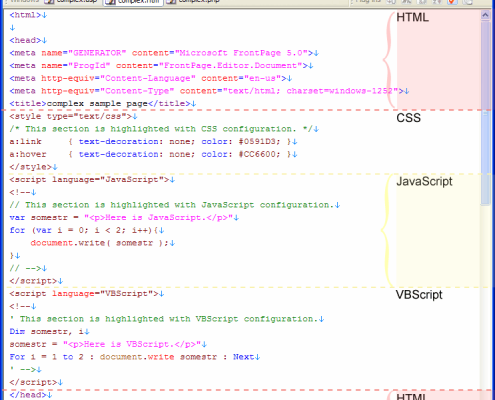
Task: Click the "Content-Type" http-equiv value
Action: tap(137, 91)
